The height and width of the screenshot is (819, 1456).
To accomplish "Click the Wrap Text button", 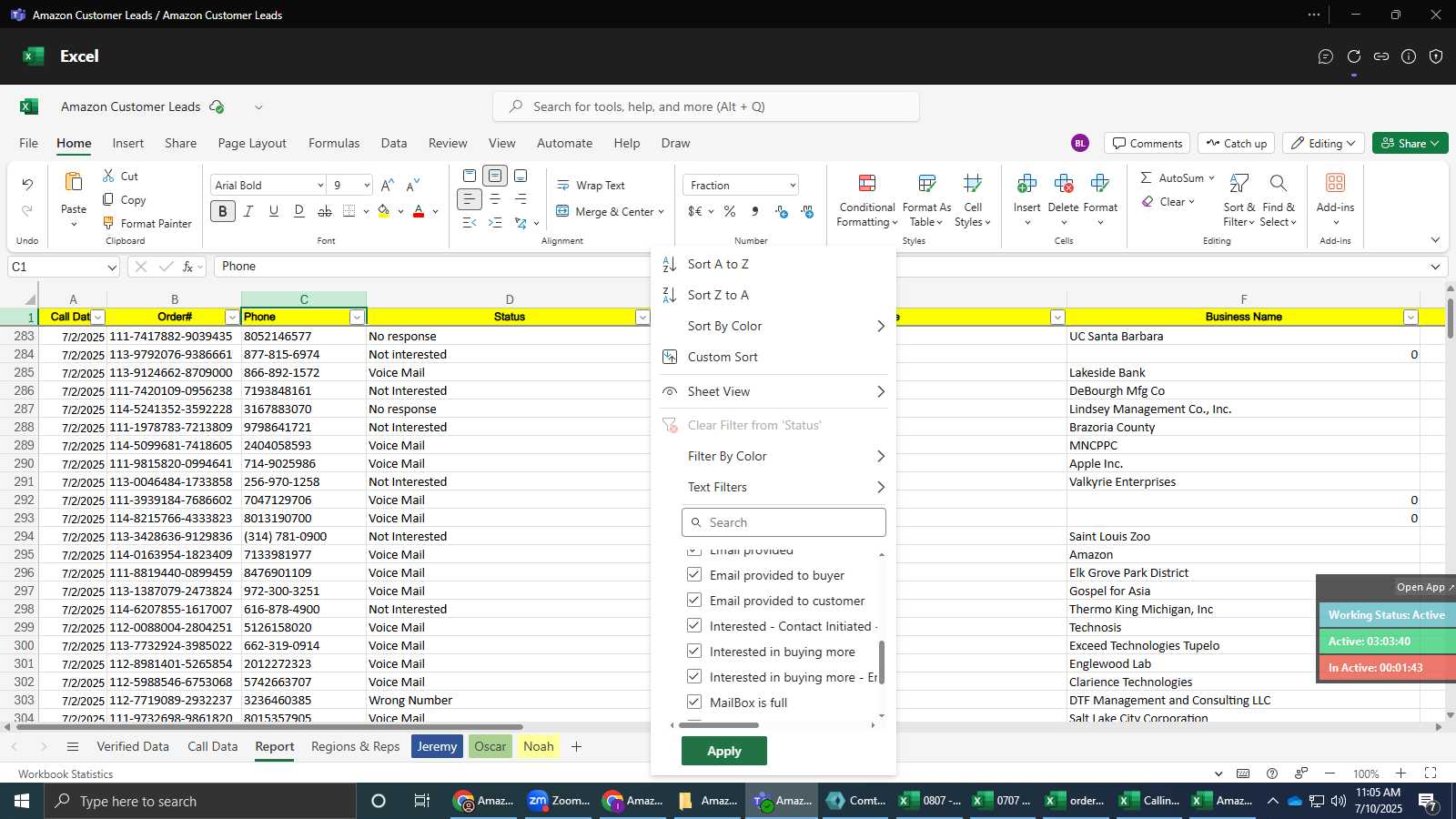I will [591, 185].
